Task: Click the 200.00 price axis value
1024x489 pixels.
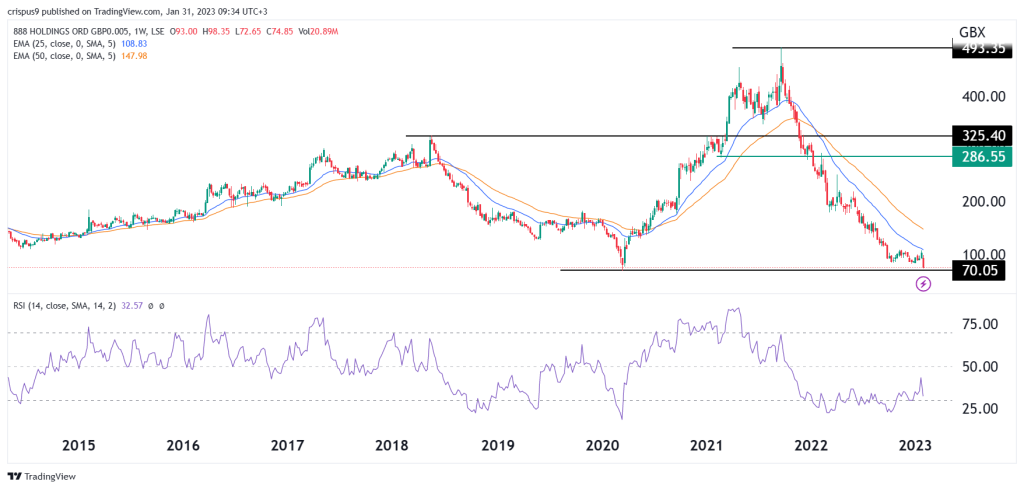Action: tap(982, 201)
